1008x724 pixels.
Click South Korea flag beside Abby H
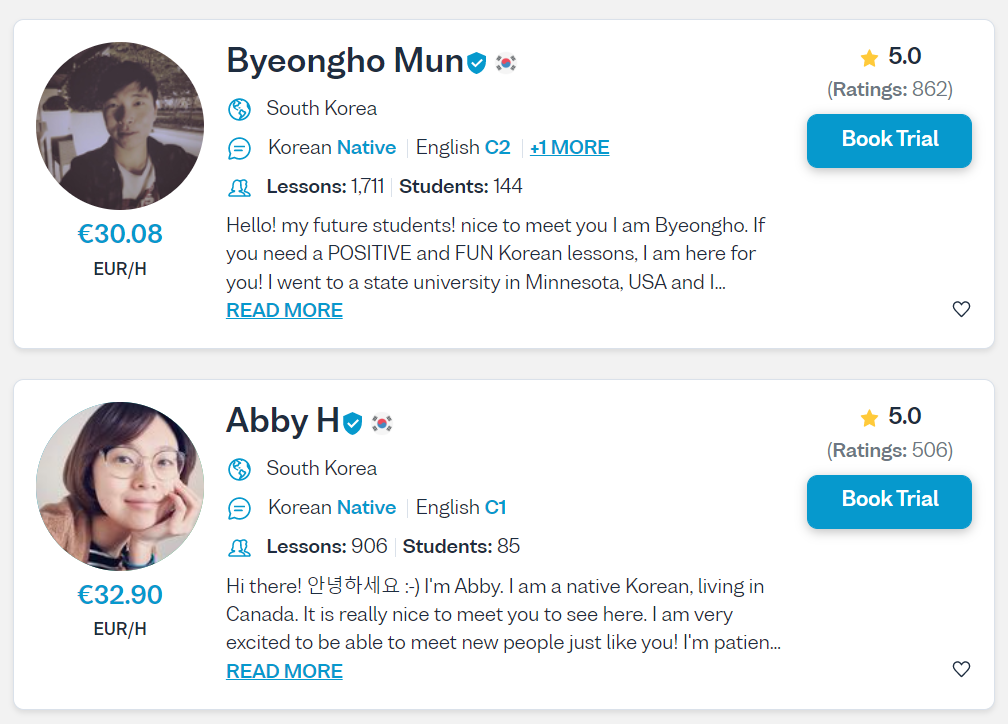click(x=382, y=424)
